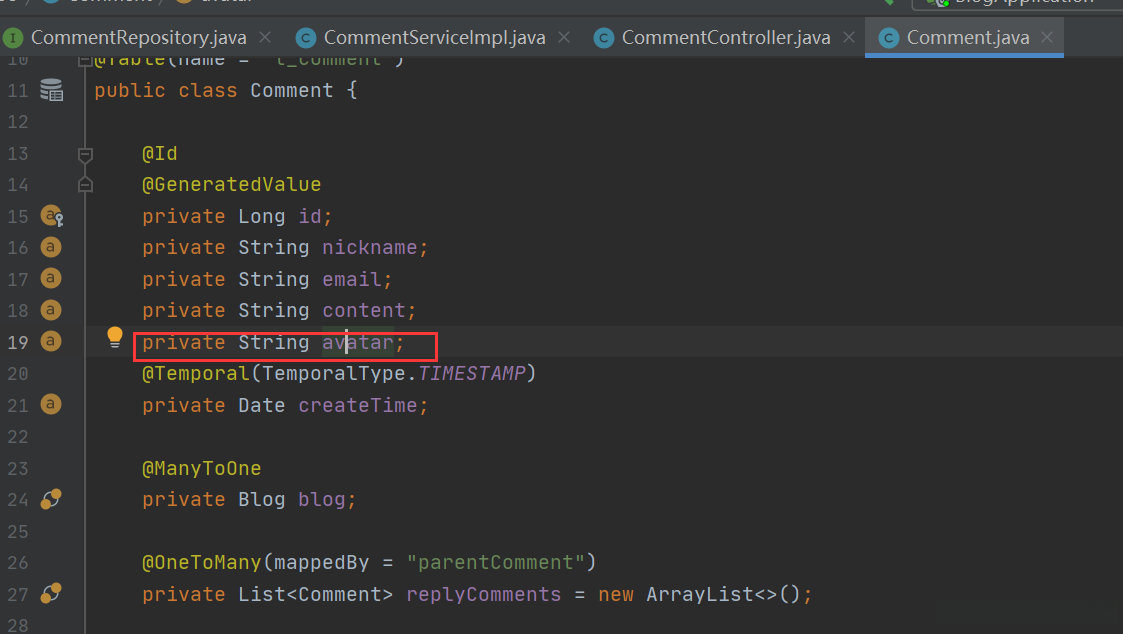Click the database entity gutter icon on line 11
This screenshot has width=1123, height=634.
51,90
